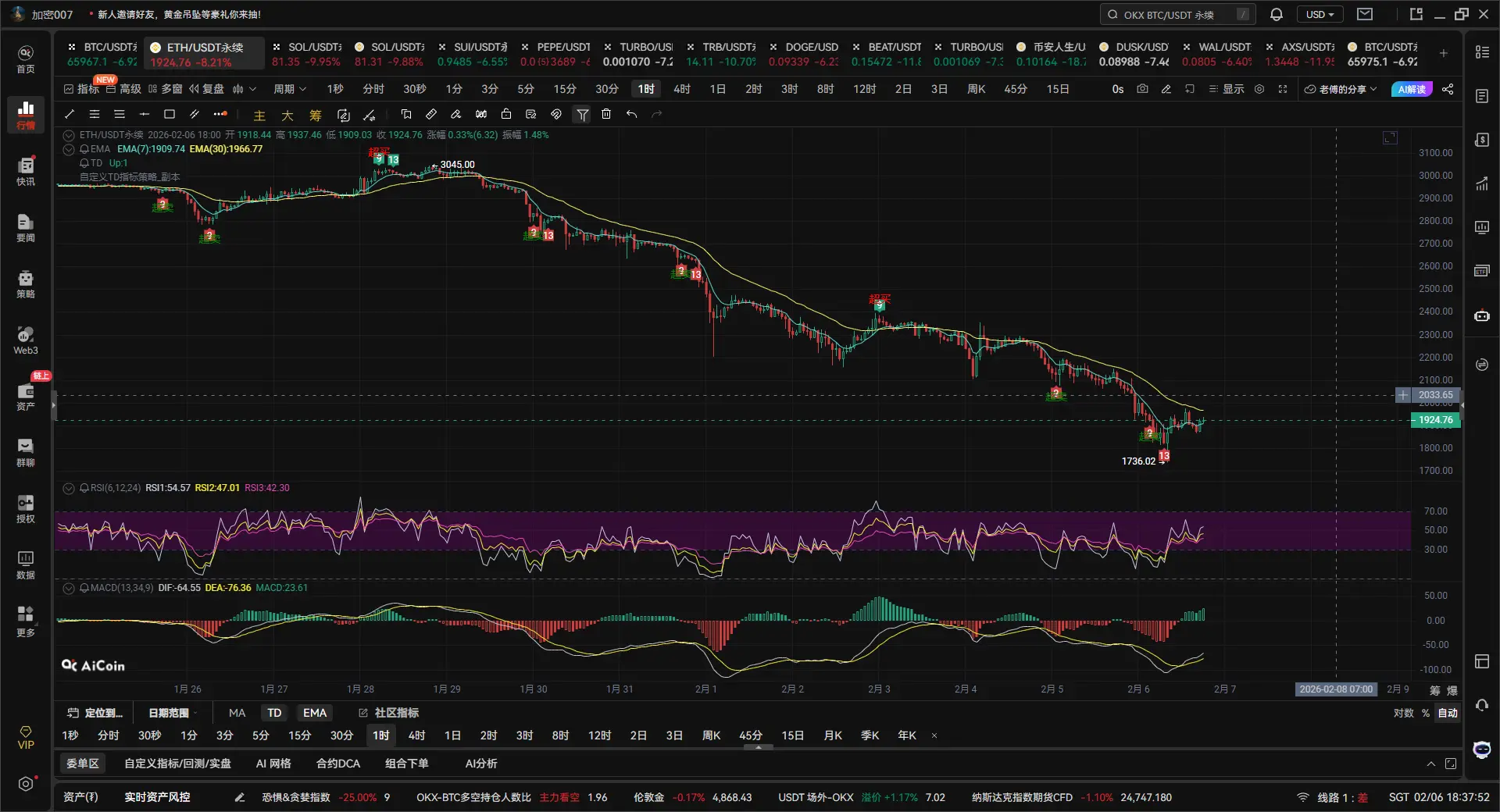Enter fullscreen chart mode icon
The image size is (1500, 812).
pos(1283,89)
